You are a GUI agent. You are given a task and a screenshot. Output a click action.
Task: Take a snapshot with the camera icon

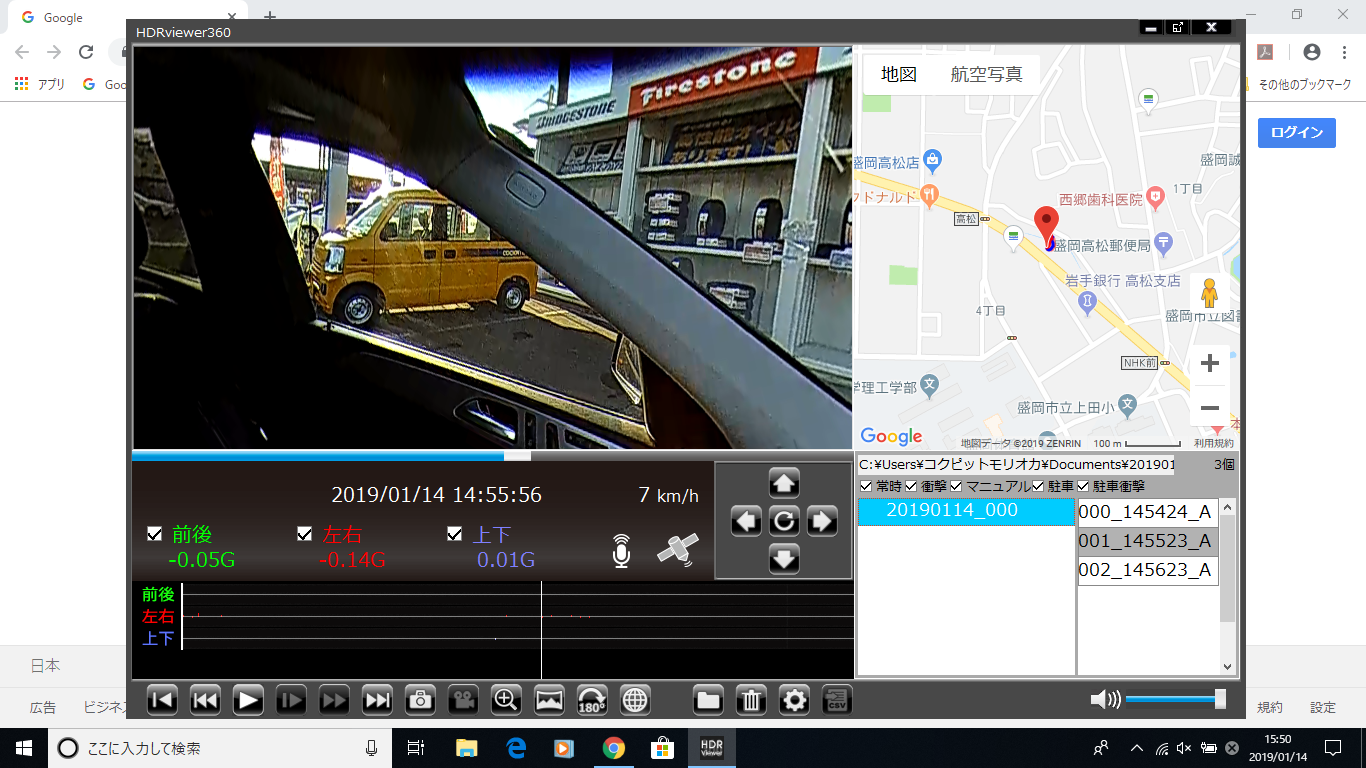[x=420, y=700]
